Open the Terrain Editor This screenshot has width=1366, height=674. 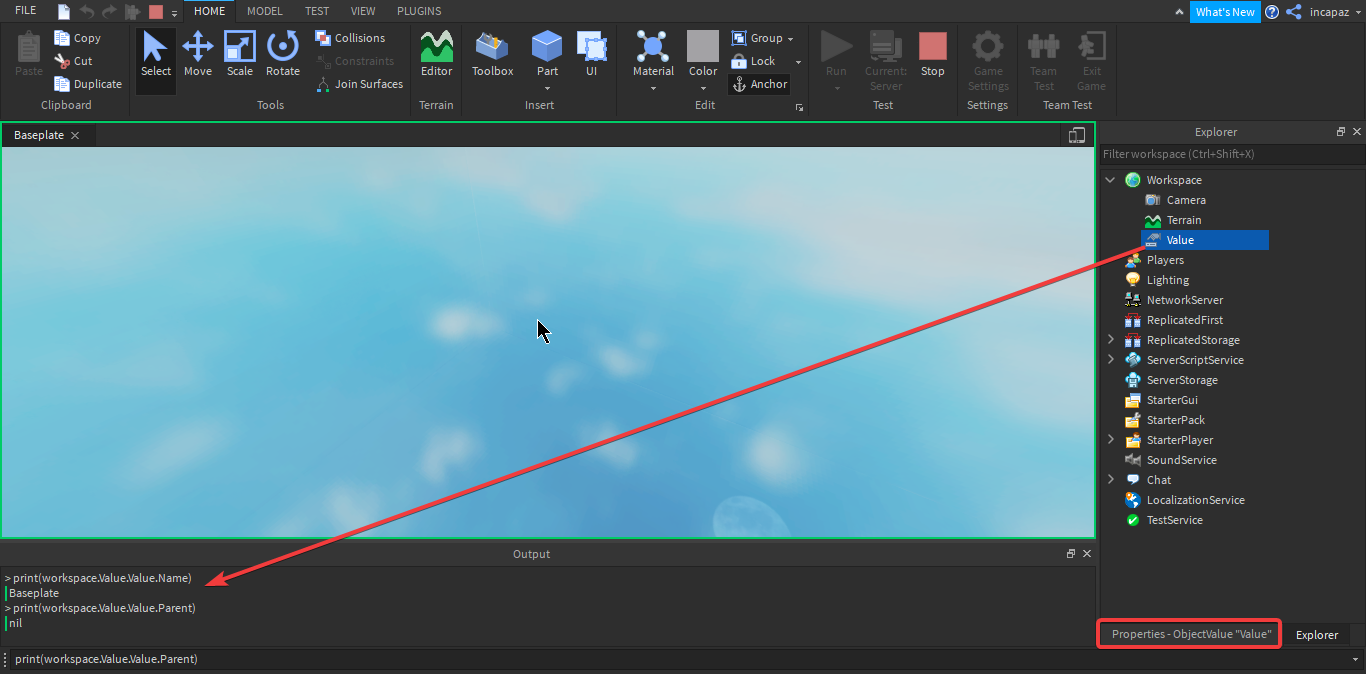436,55
